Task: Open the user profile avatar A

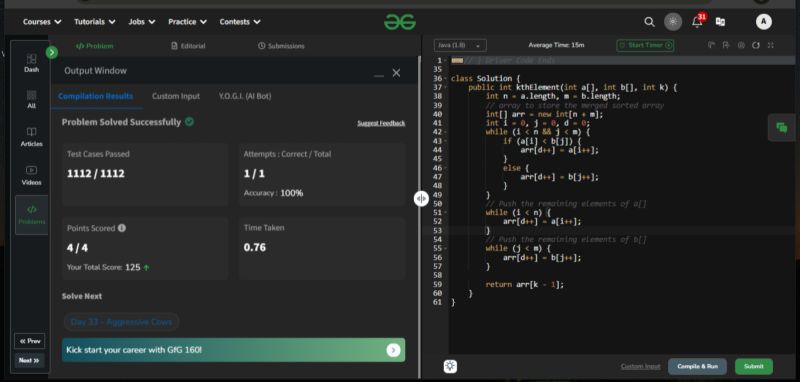Action: [763, 21]
